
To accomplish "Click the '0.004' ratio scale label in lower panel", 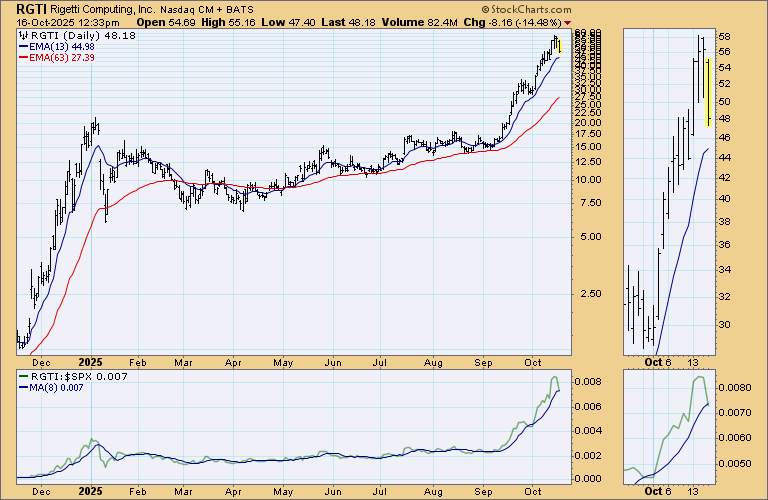I will (x=586, y=431).
